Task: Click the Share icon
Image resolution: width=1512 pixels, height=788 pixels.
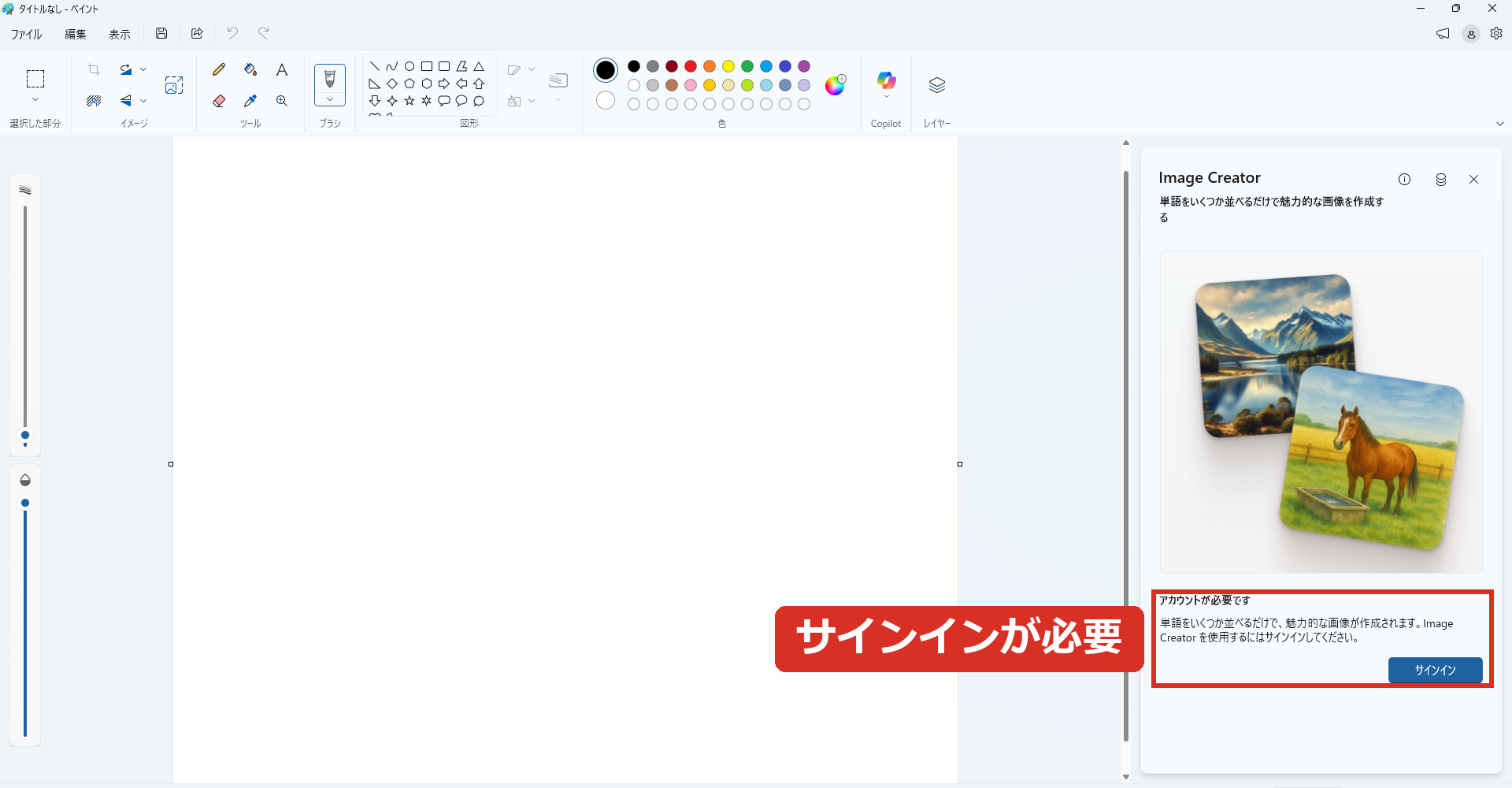Action: [x=197, y=33]
